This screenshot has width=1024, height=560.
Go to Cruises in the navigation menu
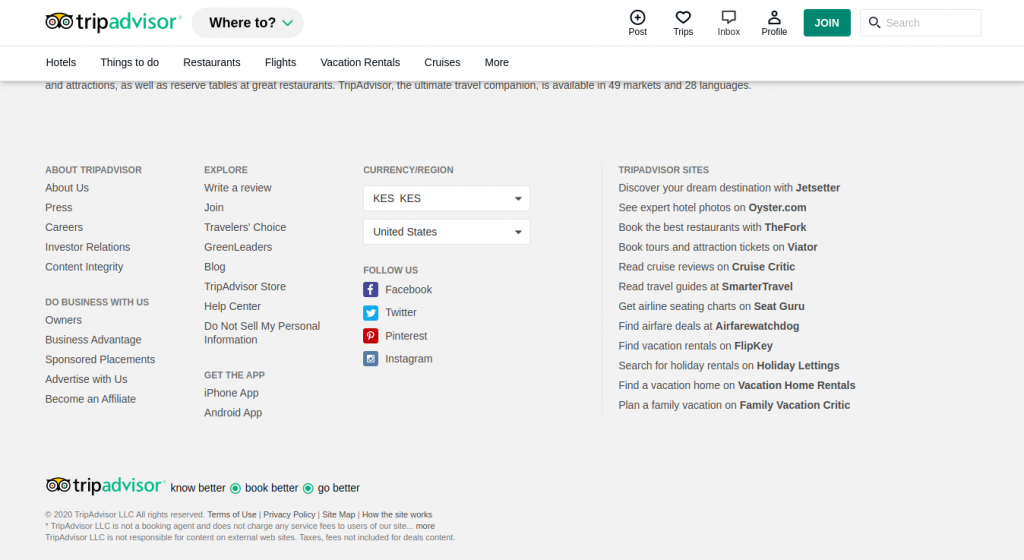coord(442,62)
